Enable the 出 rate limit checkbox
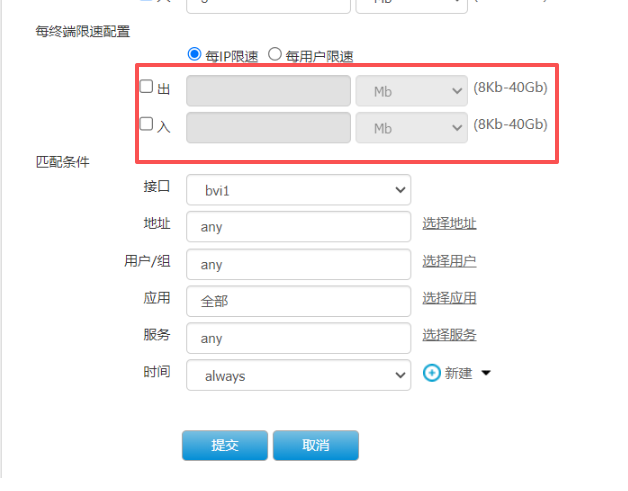Screen dimensions: 628x491 [x=146, y=87]
